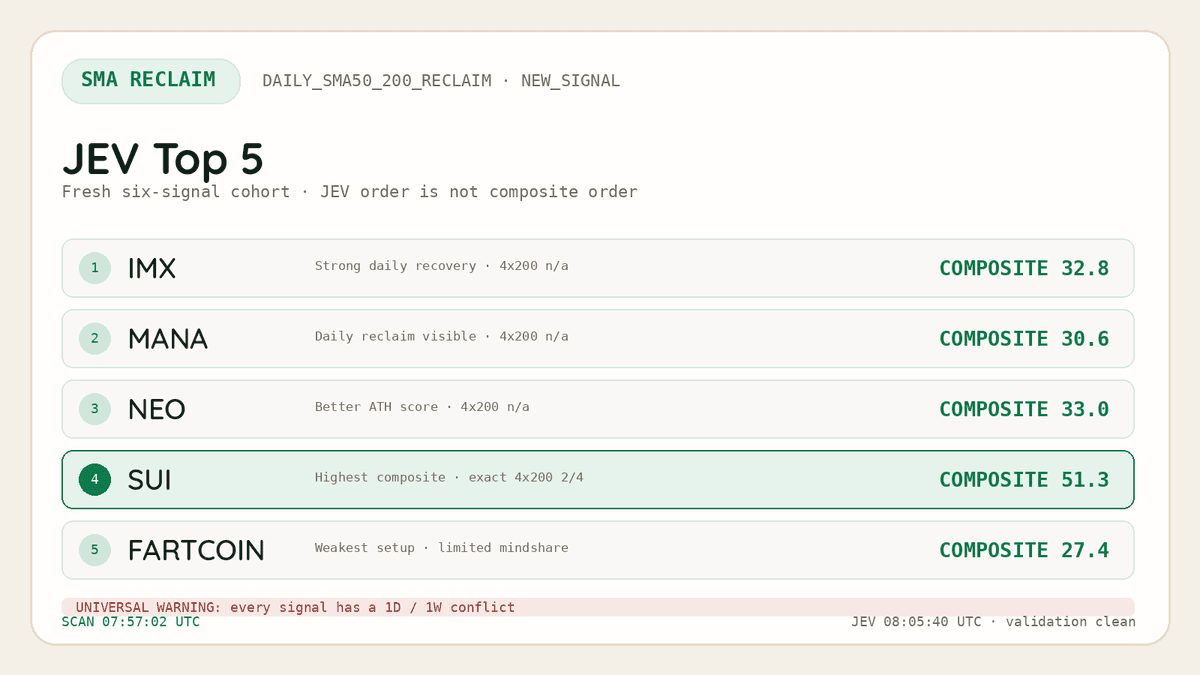Click COMPOSITE 32.8 value
Screen dimensions: 1200x675
pyautogui.click(x=1024, y=268)
